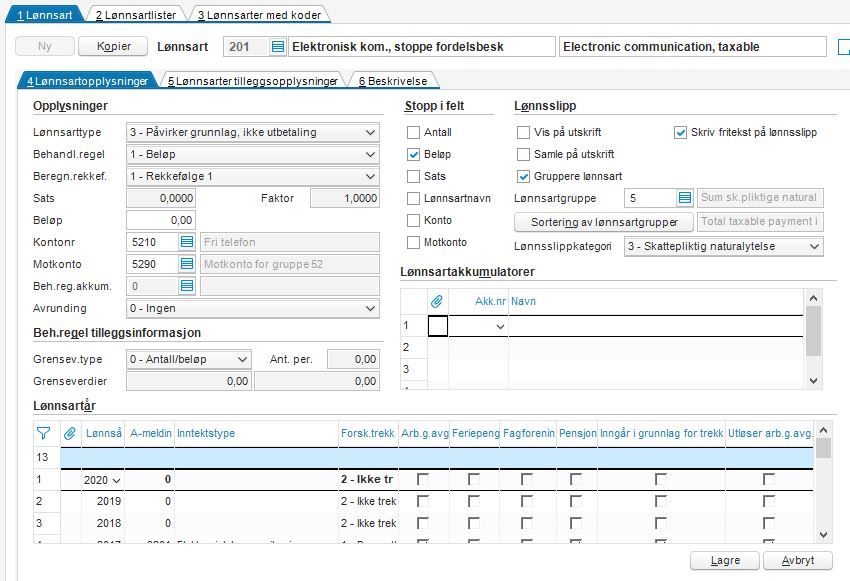Click the Inntektstype column header
Viewport: 850px width, 581px height.
pyautogui.click(x=256, y=433)
